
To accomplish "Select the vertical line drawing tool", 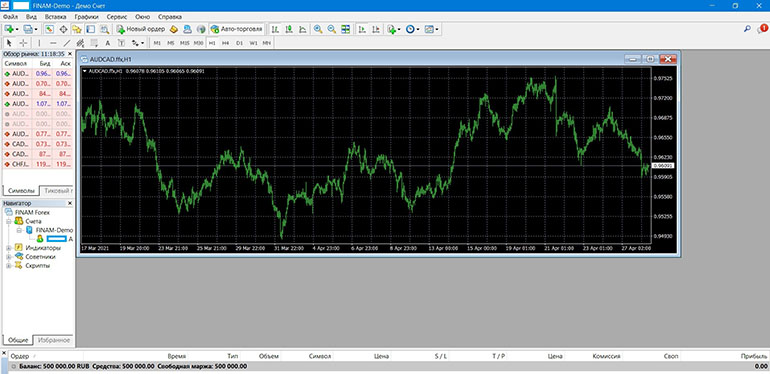I will tap(39, 43).
